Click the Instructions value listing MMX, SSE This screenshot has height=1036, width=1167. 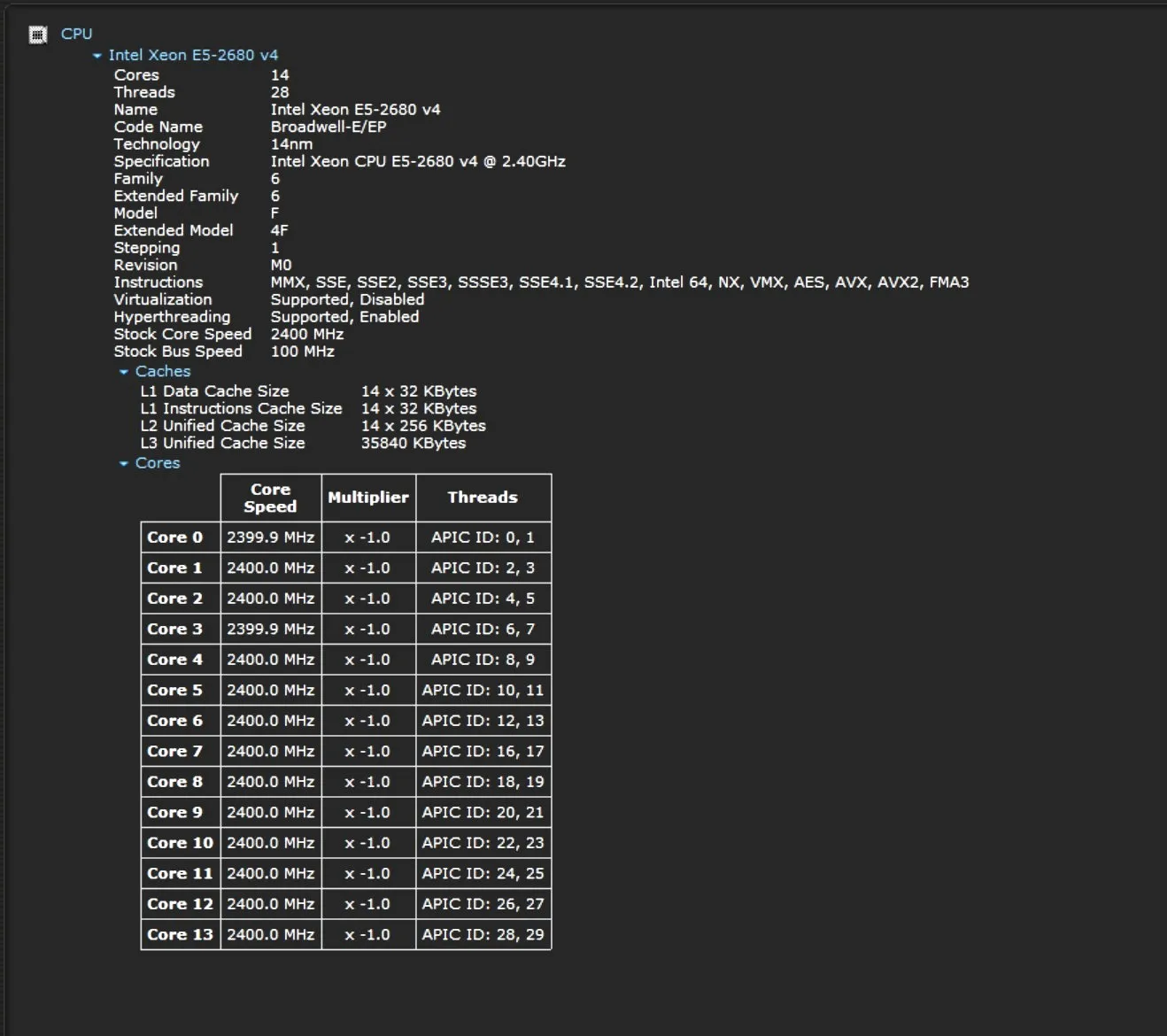pyautogui.click(x=620, y=282)
